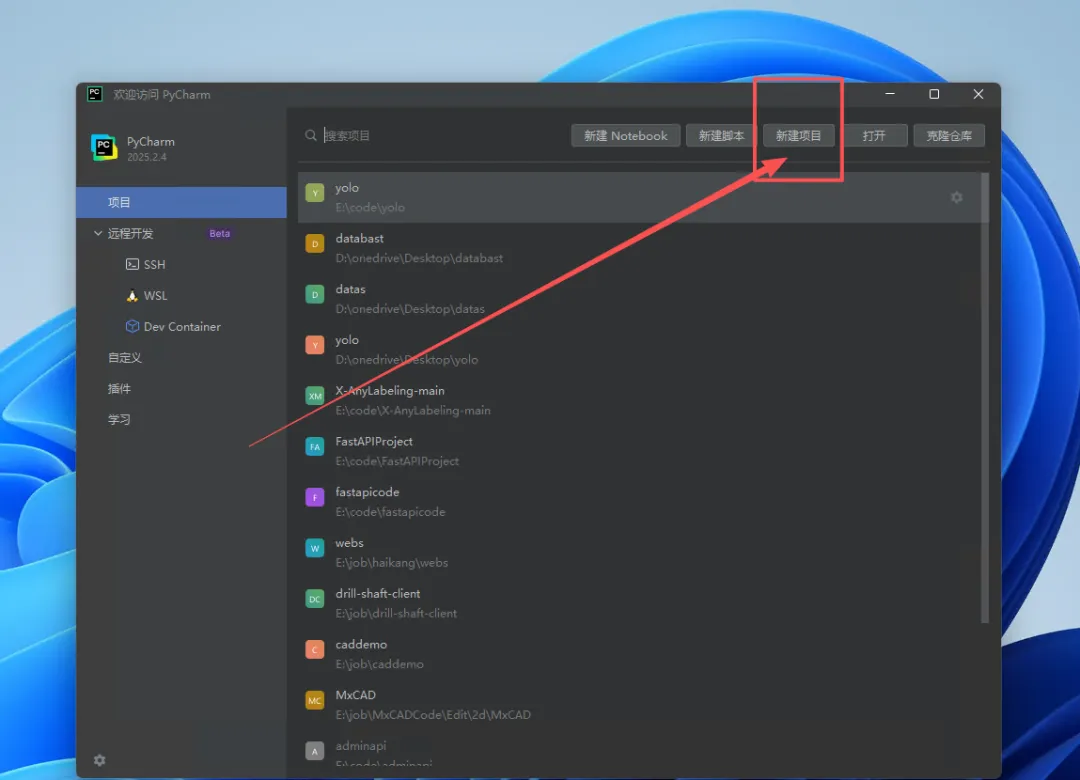Viewport: 1080px width, 780px height.
Task: Click 新建脚本 button
Action: (x=721, y=136)
